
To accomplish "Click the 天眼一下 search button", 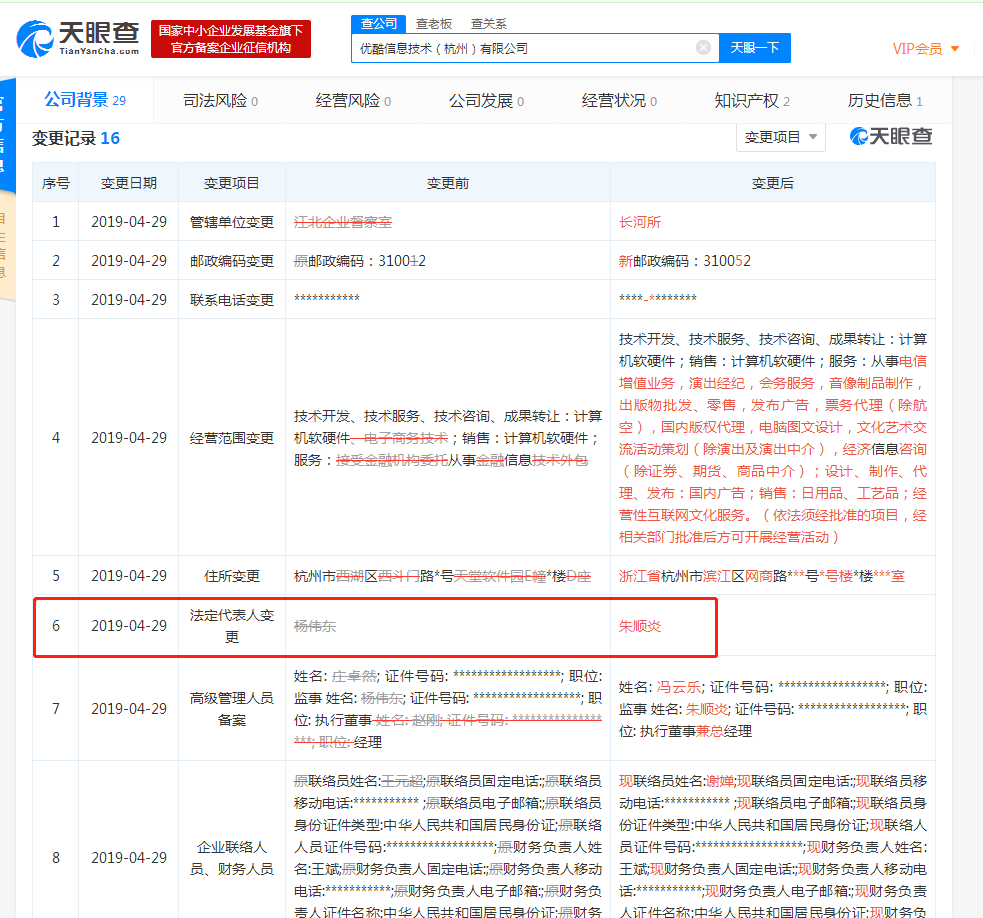I will 755,48.
